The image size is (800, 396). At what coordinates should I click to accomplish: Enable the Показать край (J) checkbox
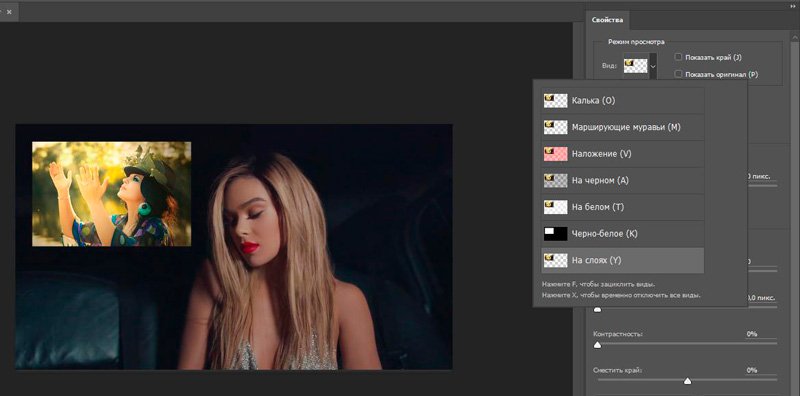[x=678, y=57]
